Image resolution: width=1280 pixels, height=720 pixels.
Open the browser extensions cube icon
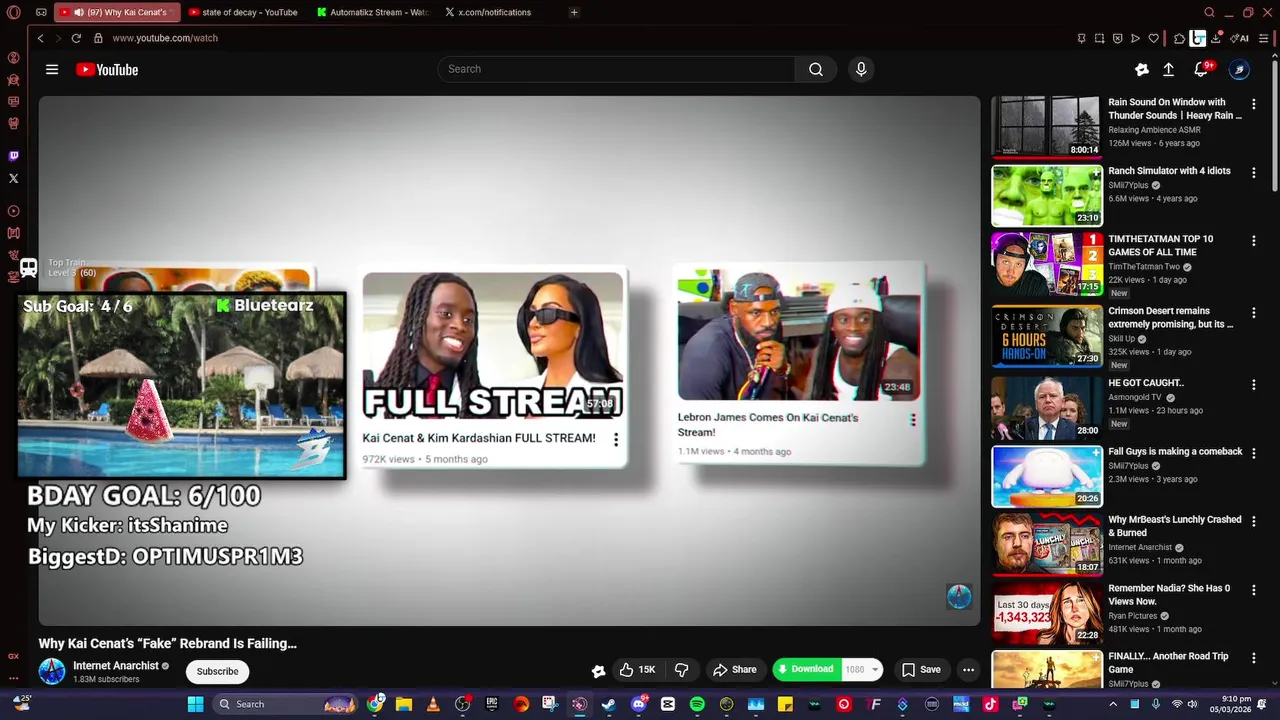pos(1180,38)
